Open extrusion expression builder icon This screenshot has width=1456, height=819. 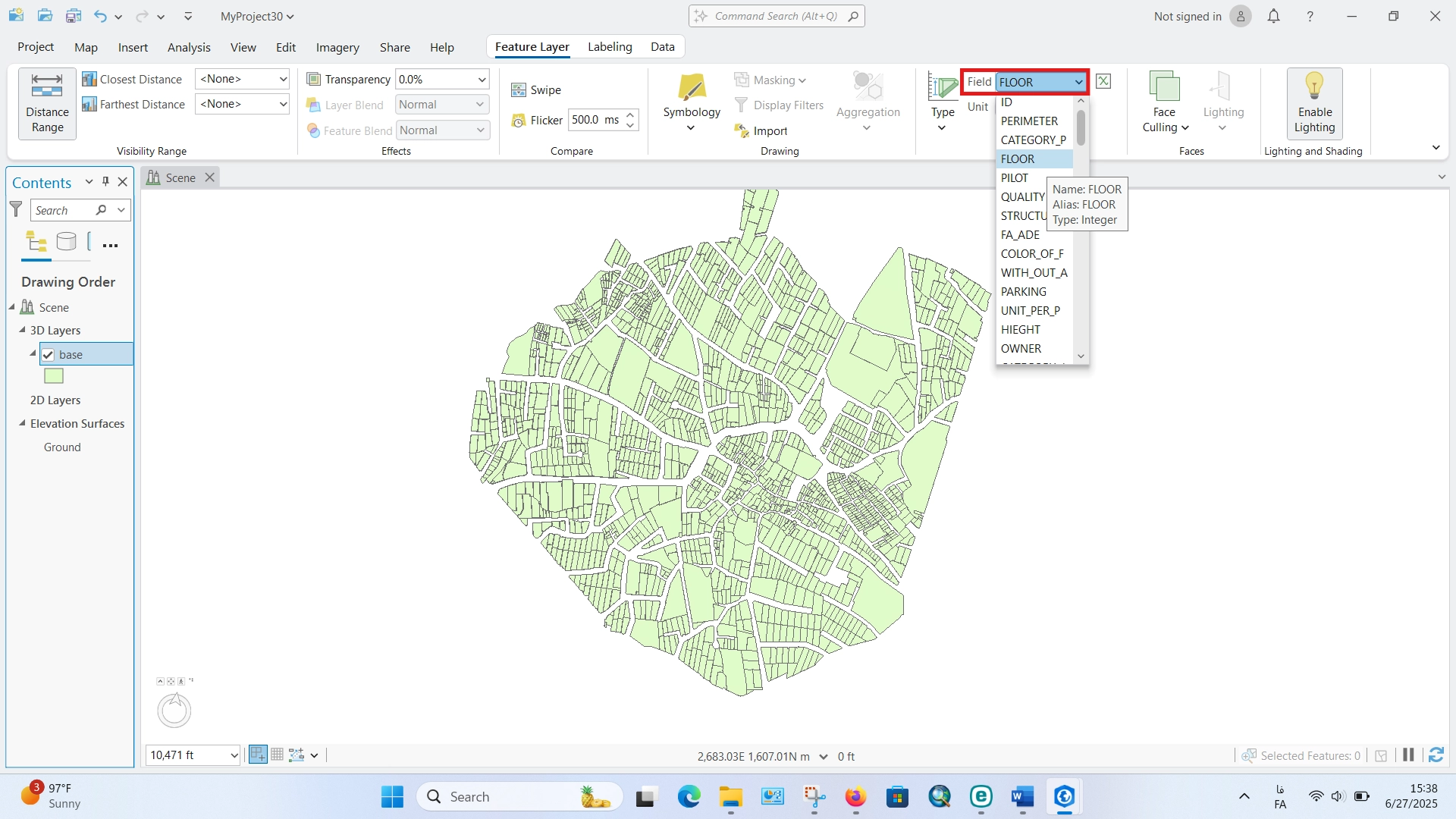[x=1103, y=81]
